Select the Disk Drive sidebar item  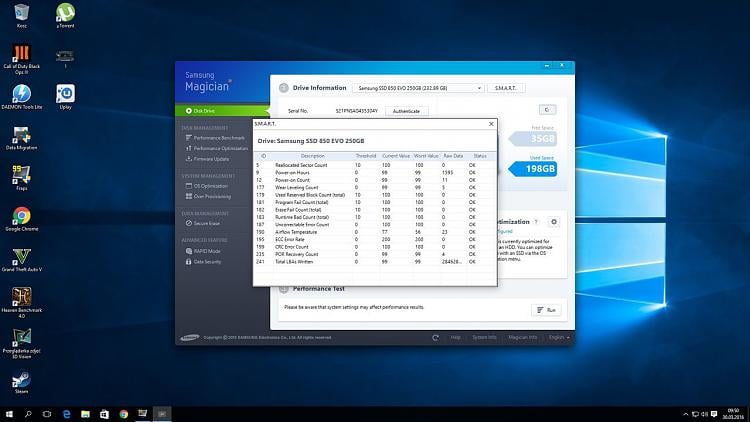click(x=222, y=111)
